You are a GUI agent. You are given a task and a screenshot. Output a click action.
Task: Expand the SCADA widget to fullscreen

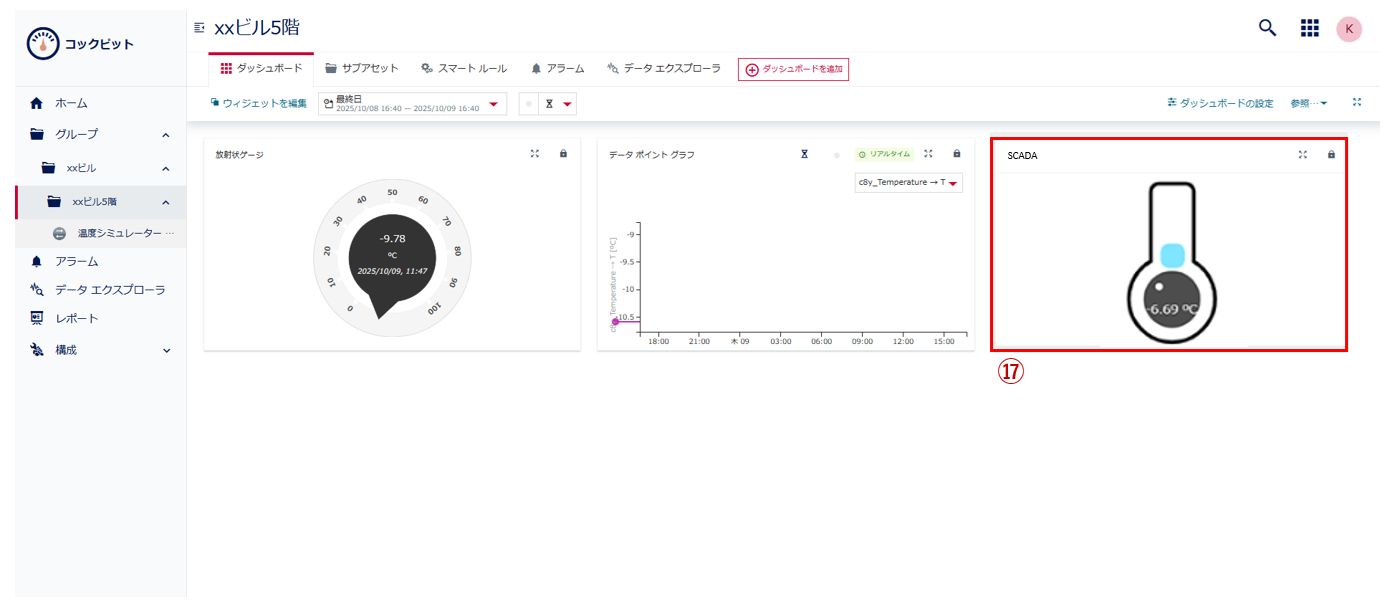click(1302, 155)
